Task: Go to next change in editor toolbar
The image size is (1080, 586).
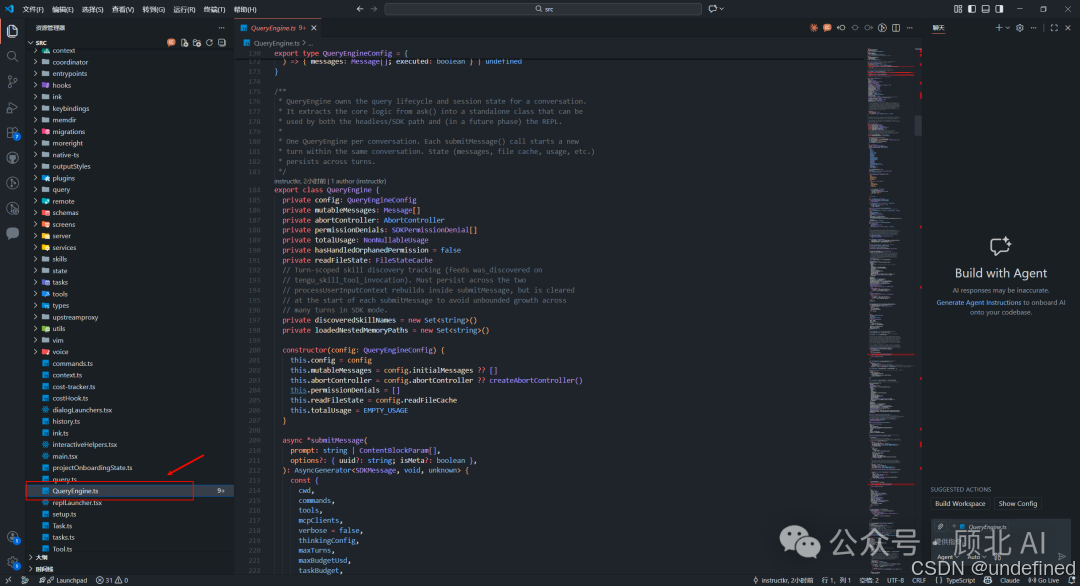Action: (x=869, y=28)
